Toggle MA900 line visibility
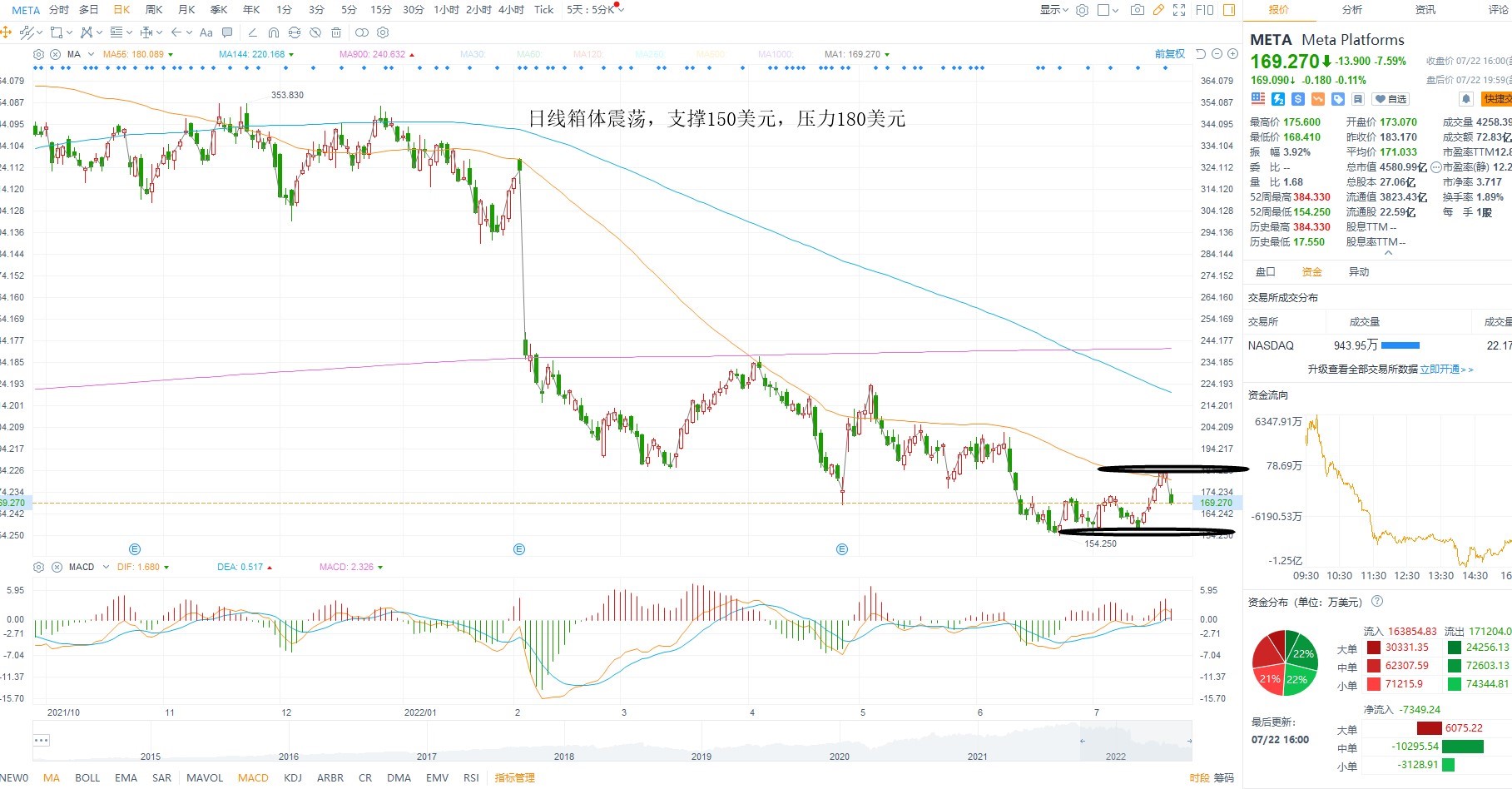 (372, 54)
